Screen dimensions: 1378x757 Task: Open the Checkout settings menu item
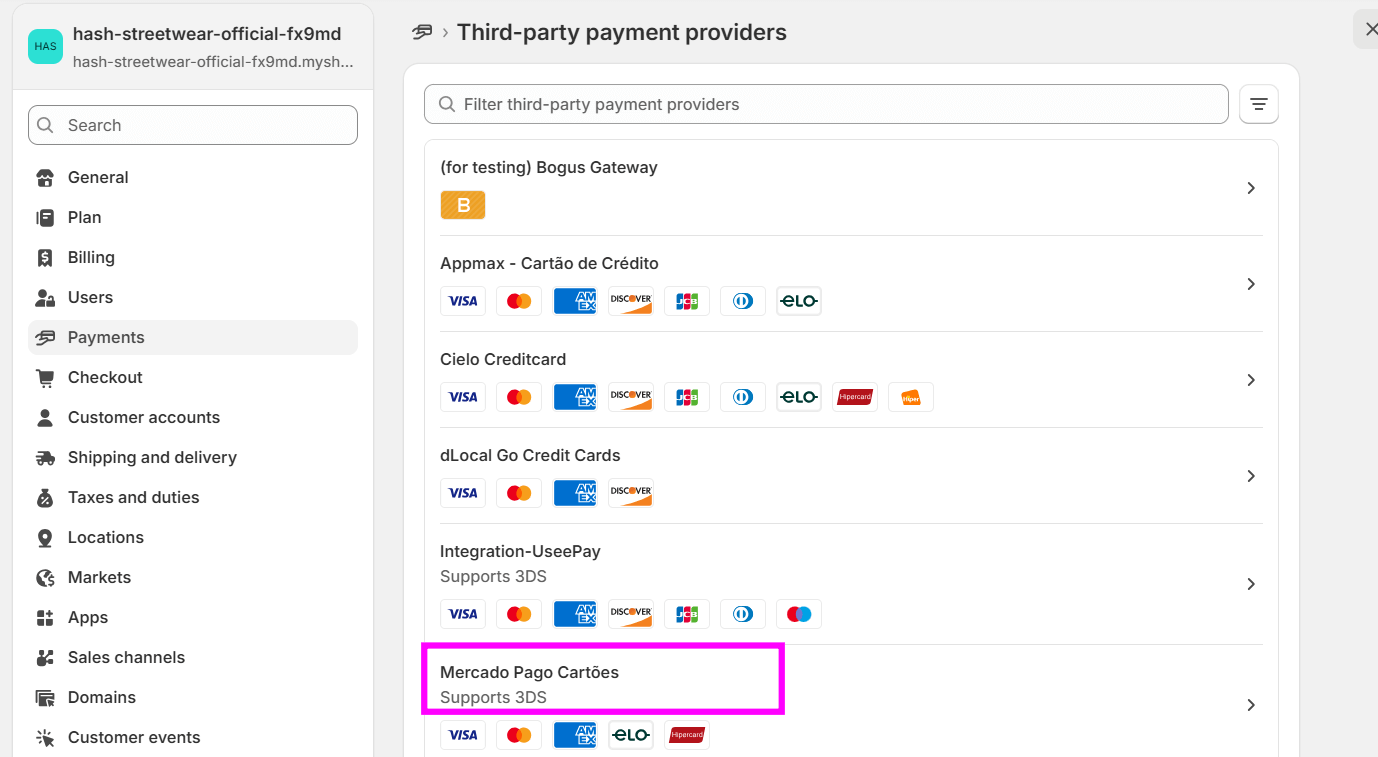pos(193,377)
